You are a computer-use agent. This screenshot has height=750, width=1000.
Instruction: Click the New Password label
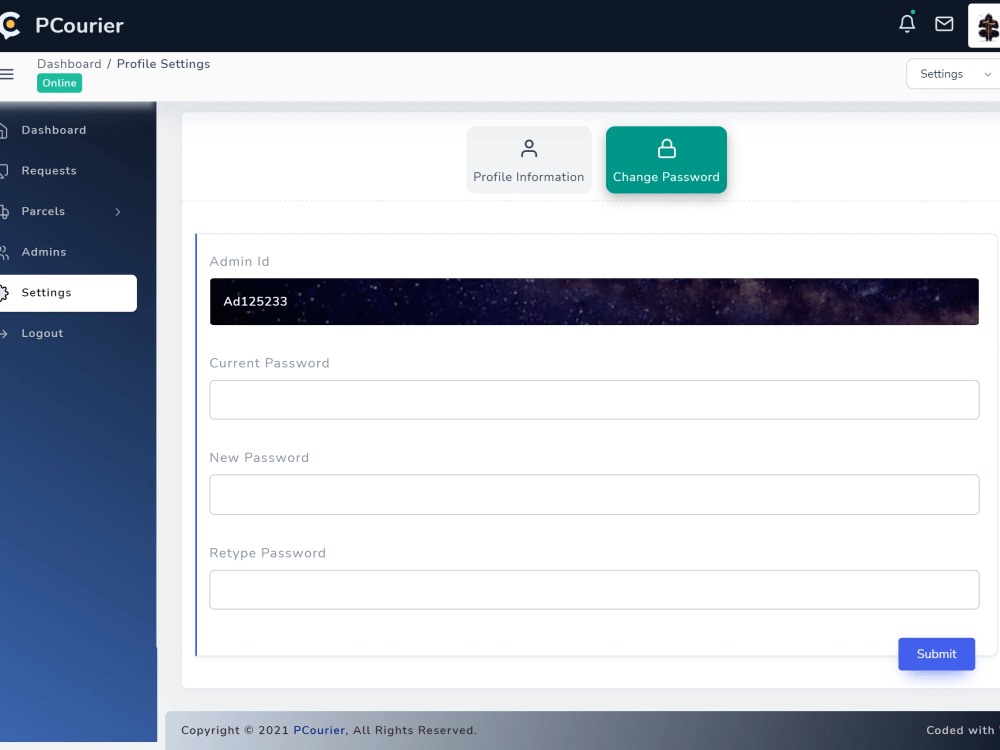point(260,457)
